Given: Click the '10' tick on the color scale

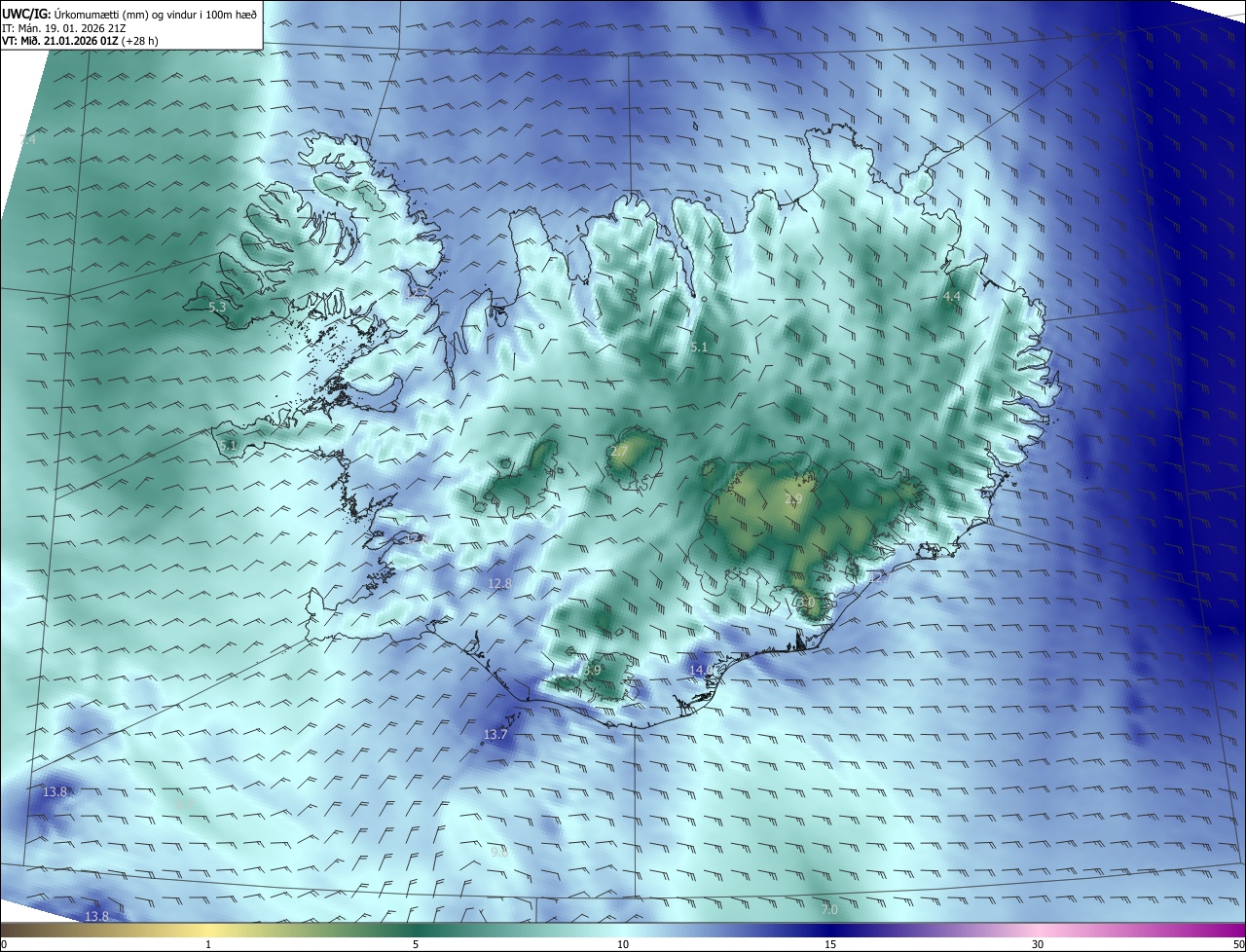Looking at the screenshot, I should pyautogui.click(x=623, y=944).
